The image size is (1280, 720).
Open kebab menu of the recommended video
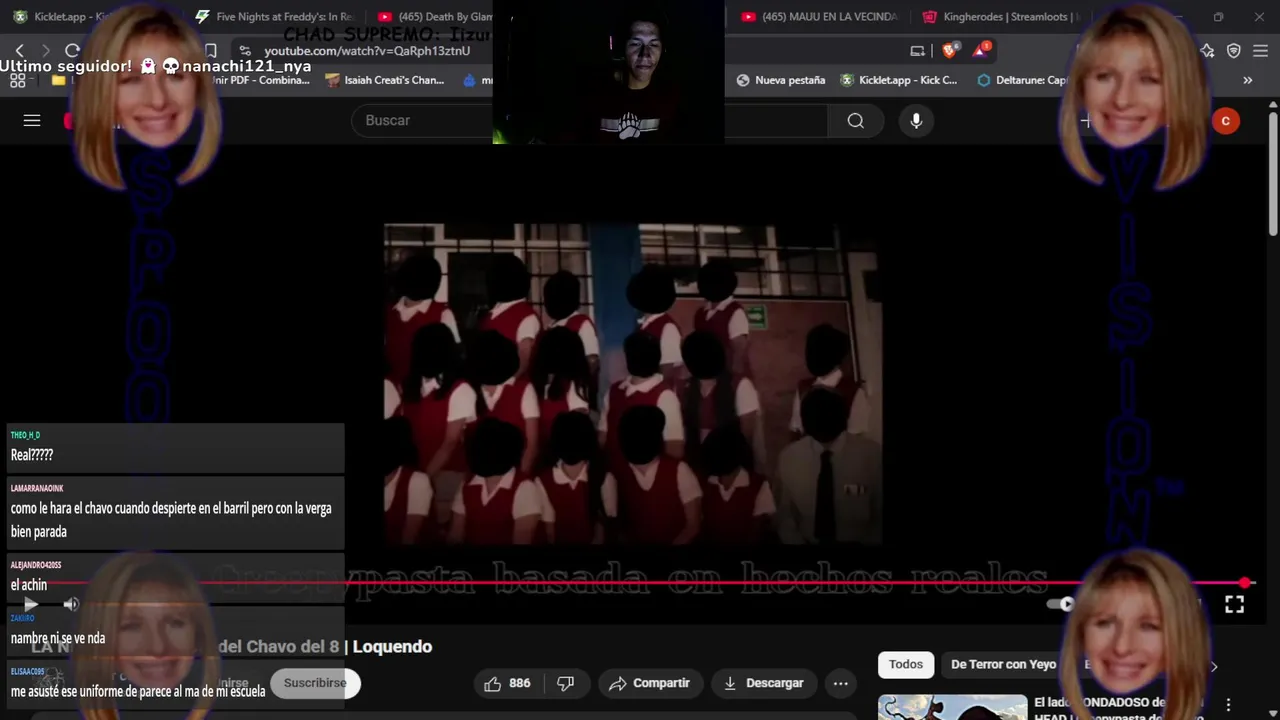tap(1228, 704)
